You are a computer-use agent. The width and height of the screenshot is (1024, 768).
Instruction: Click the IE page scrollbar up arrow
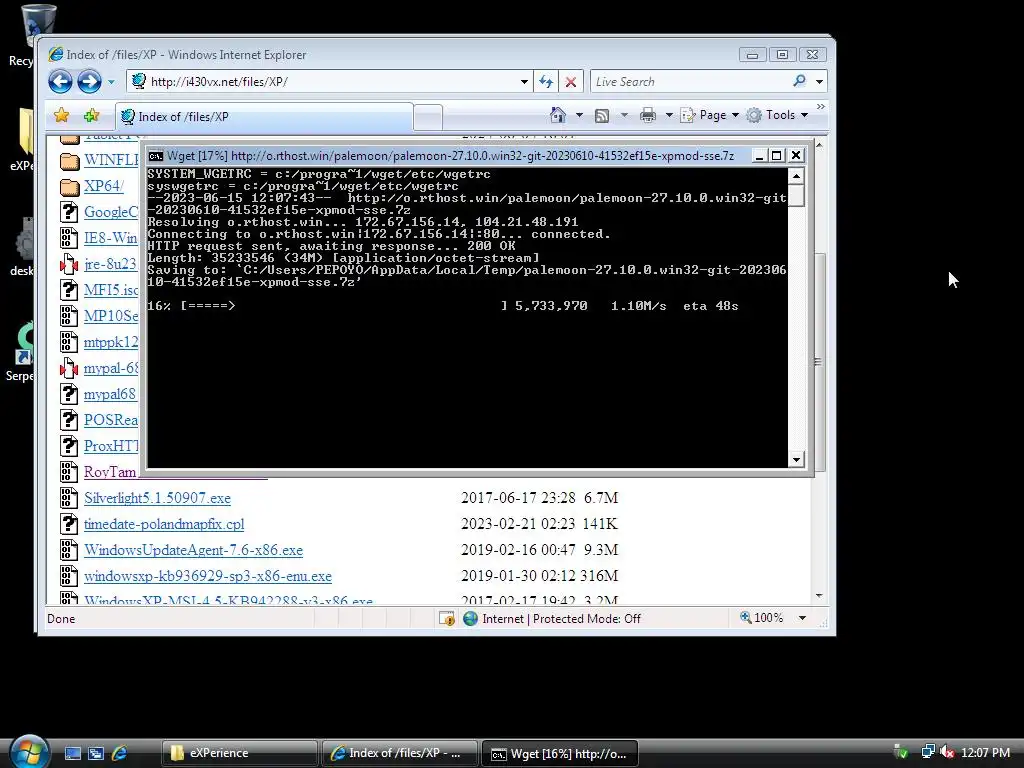[x=819, y=144]
